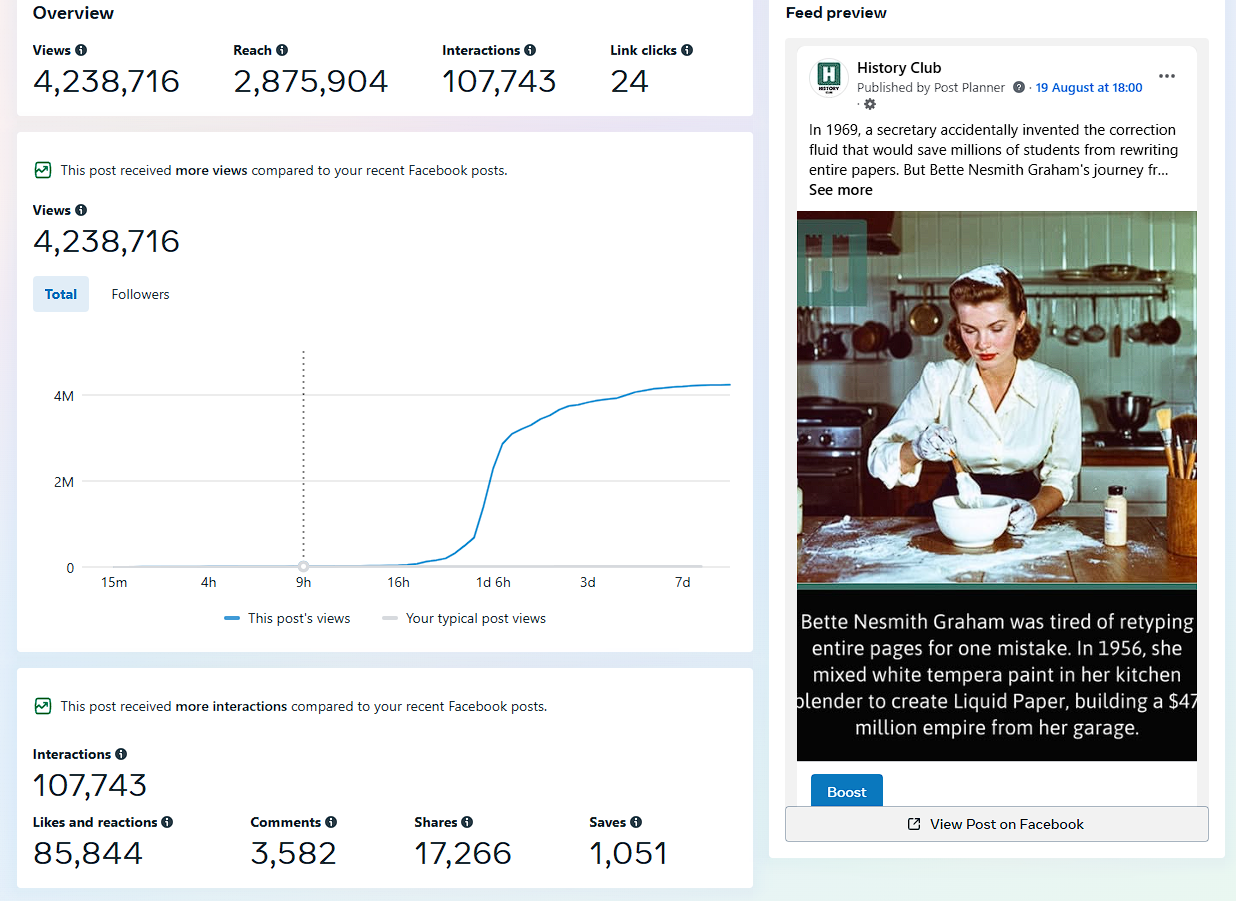Click info icon next to Overview Interactions
The height and width of the screenshot is (901, 1236).
click(530, 50)
